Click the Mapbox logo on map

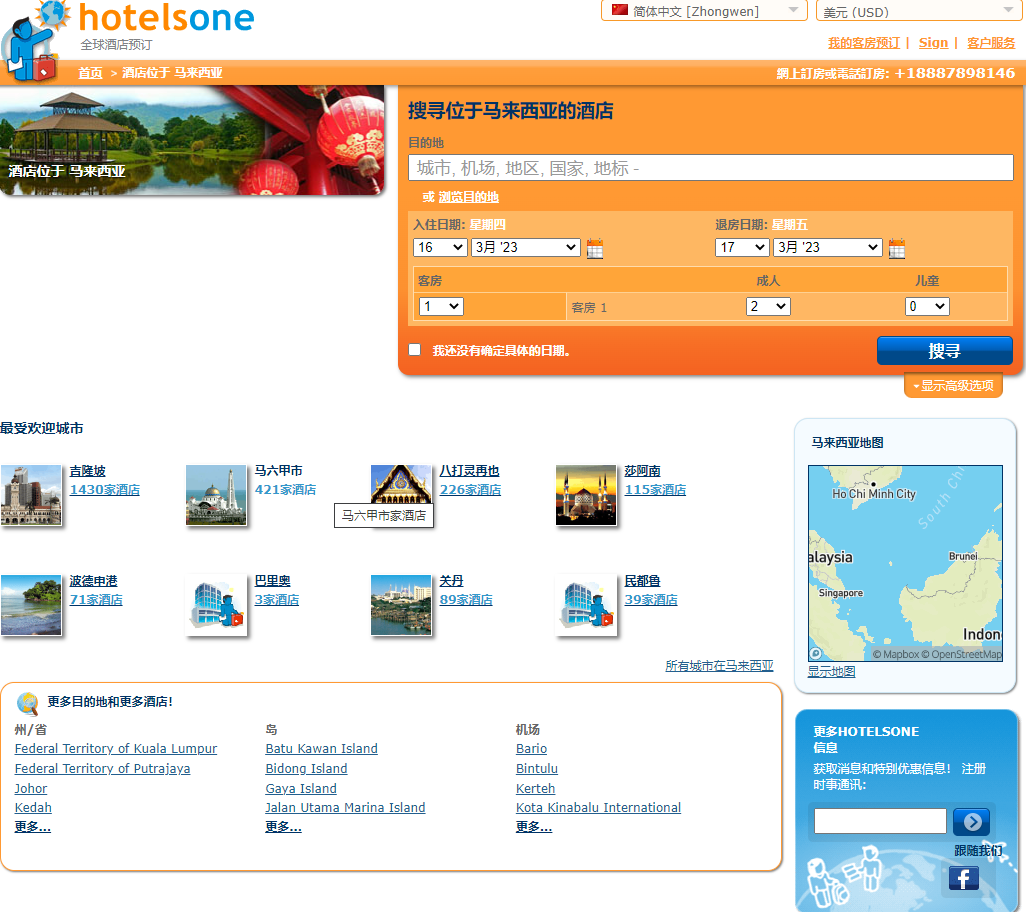[815, 653]
